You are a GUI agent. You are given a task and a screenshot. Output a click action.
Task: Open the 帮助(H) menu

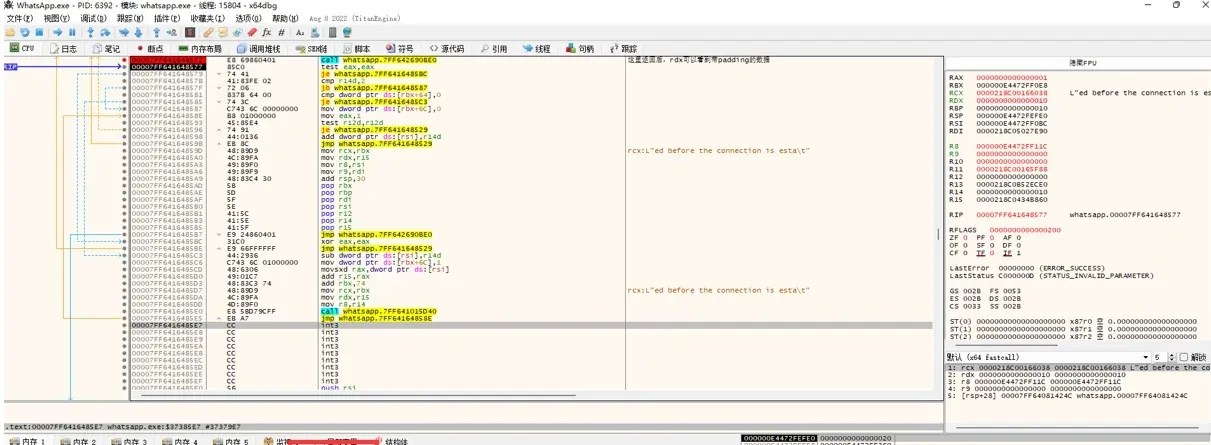click(285, 18)
